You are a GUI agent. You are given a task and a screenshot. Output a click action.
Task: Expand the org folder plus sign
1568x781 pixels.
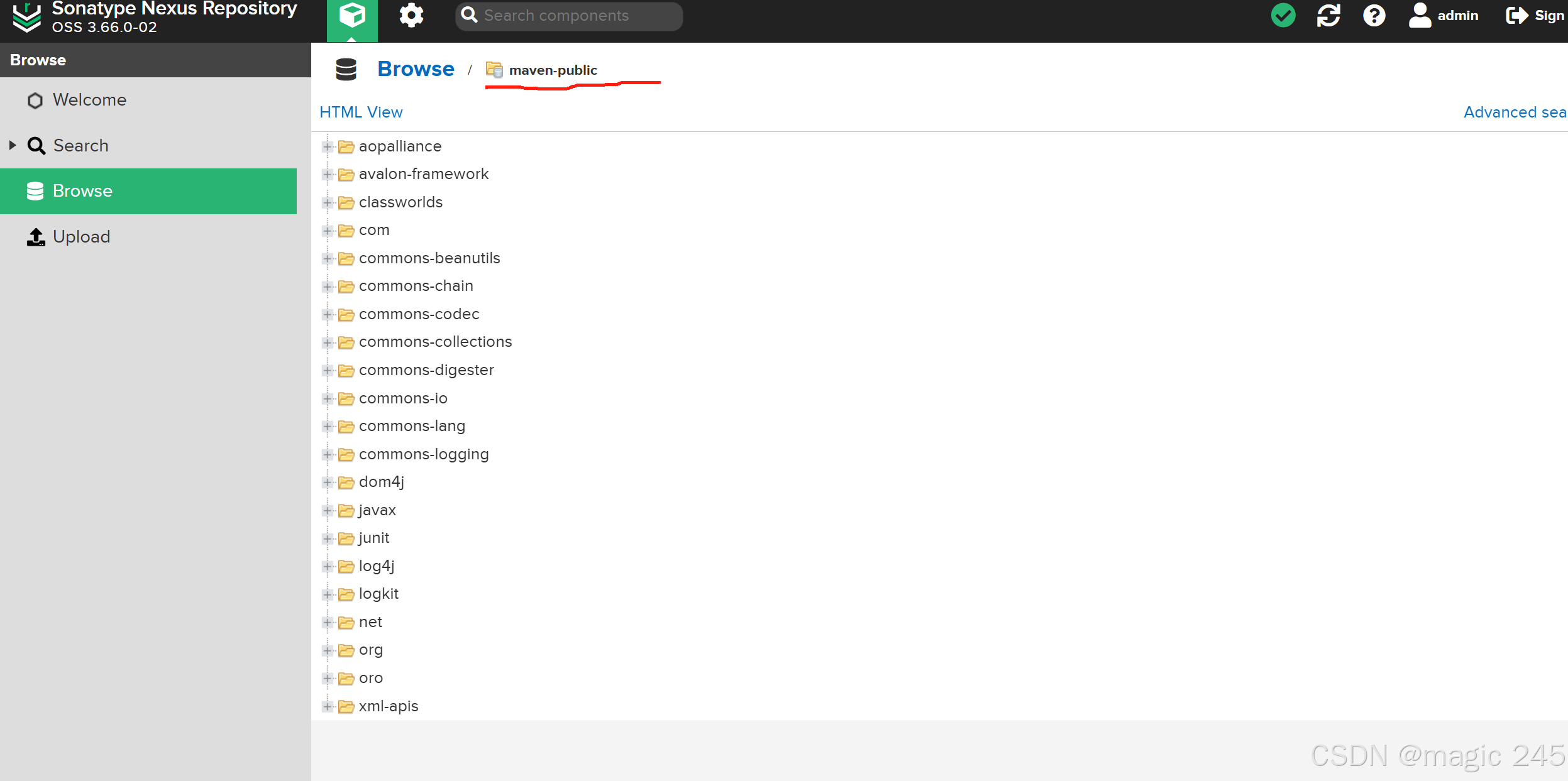click(328, 650)
